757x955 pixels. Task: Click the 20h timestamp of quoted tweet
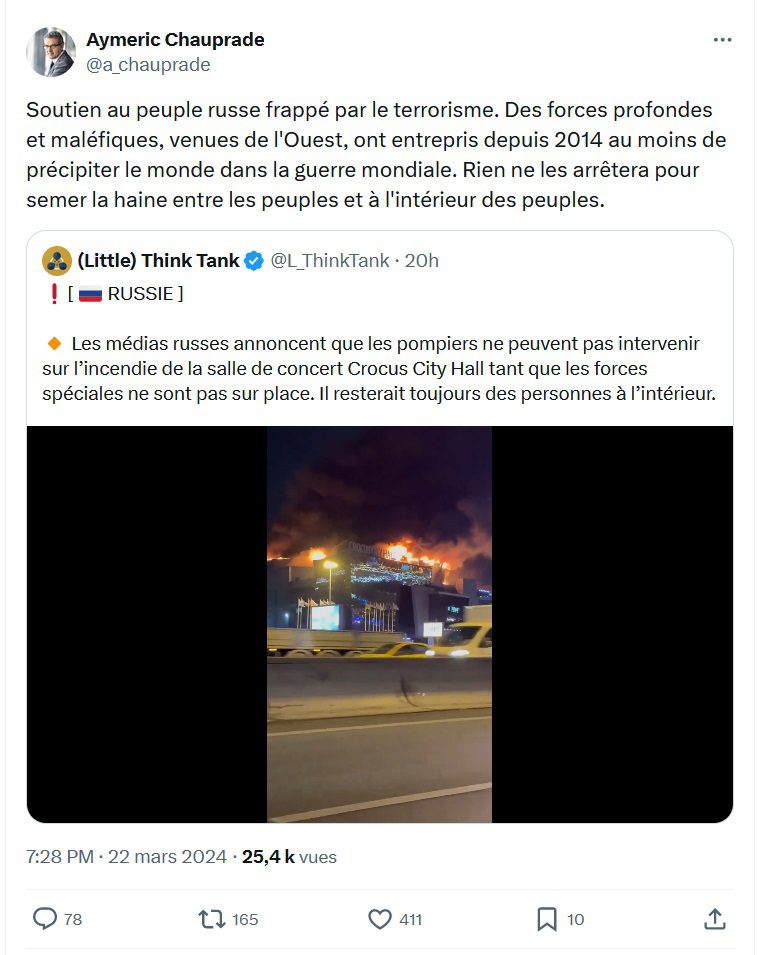421,261
